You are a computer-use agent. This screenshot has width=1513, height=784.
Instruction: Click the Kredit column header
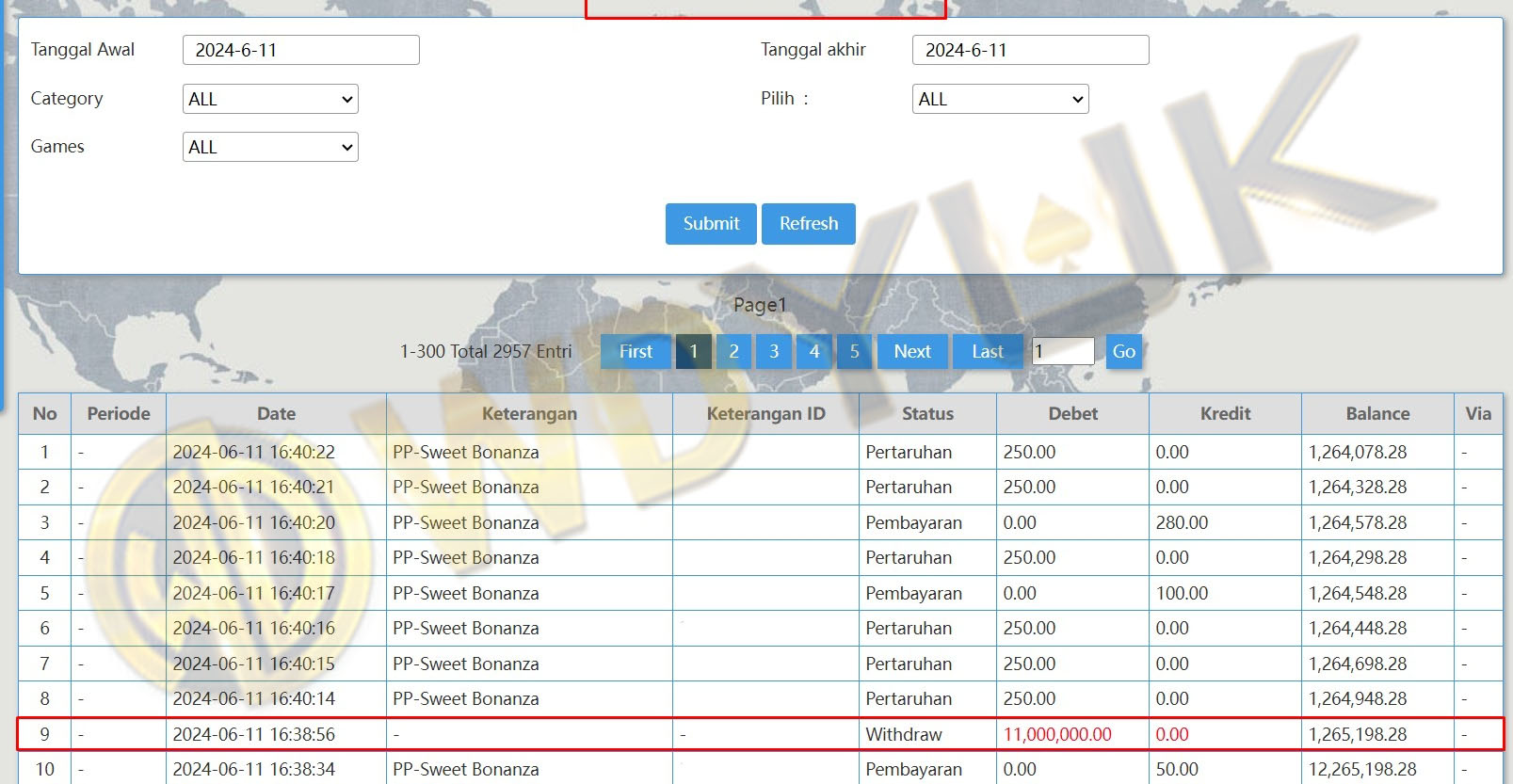tap(1226, 413)
